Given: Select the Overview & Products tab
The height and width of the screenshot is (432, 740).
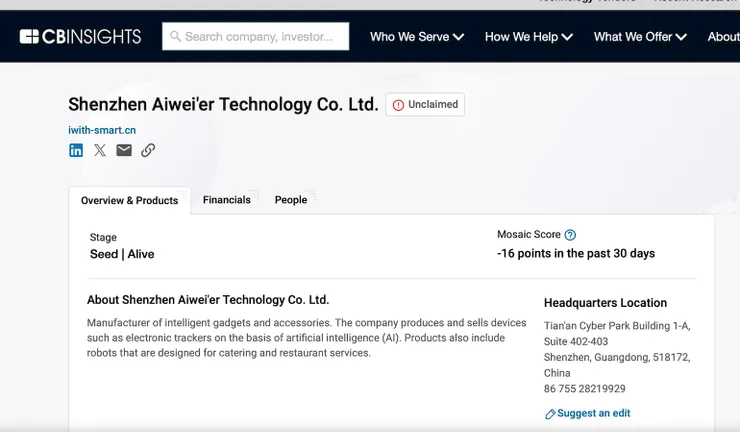Looking at the screenshot, I should coord(129,200).
